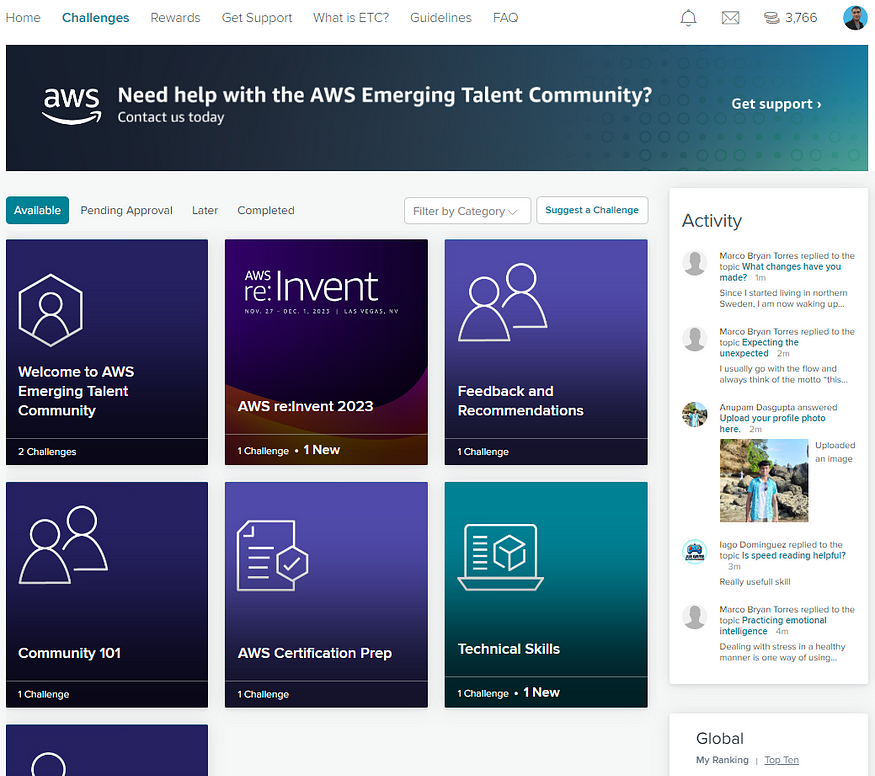Open the Challenges menu item
This screenshot has width=875, height=776.
coord(95,18)
